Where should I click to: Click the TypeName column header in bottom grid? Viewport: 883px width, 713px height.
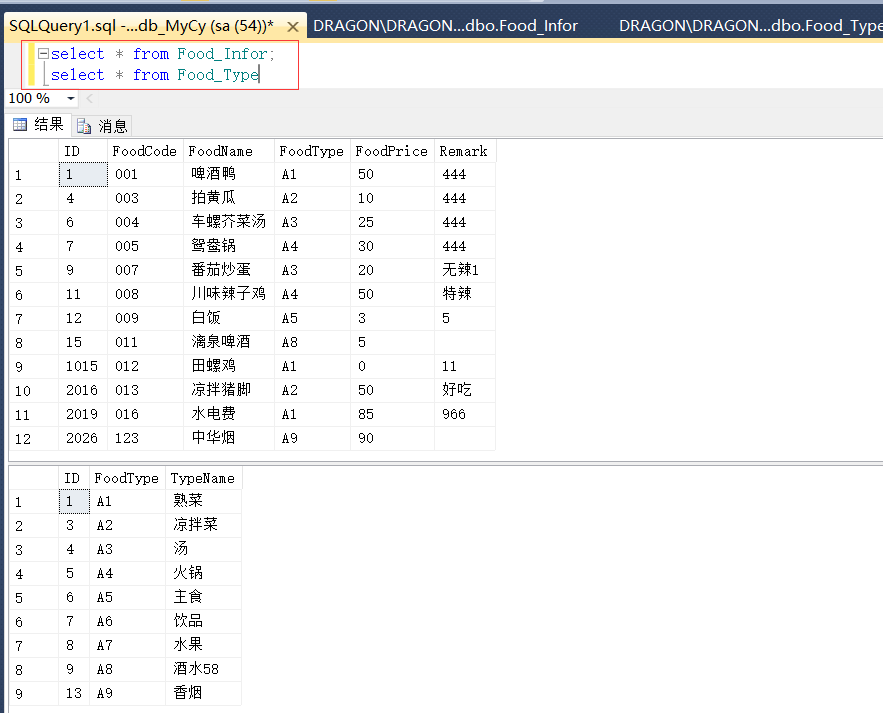click(203, 478)
